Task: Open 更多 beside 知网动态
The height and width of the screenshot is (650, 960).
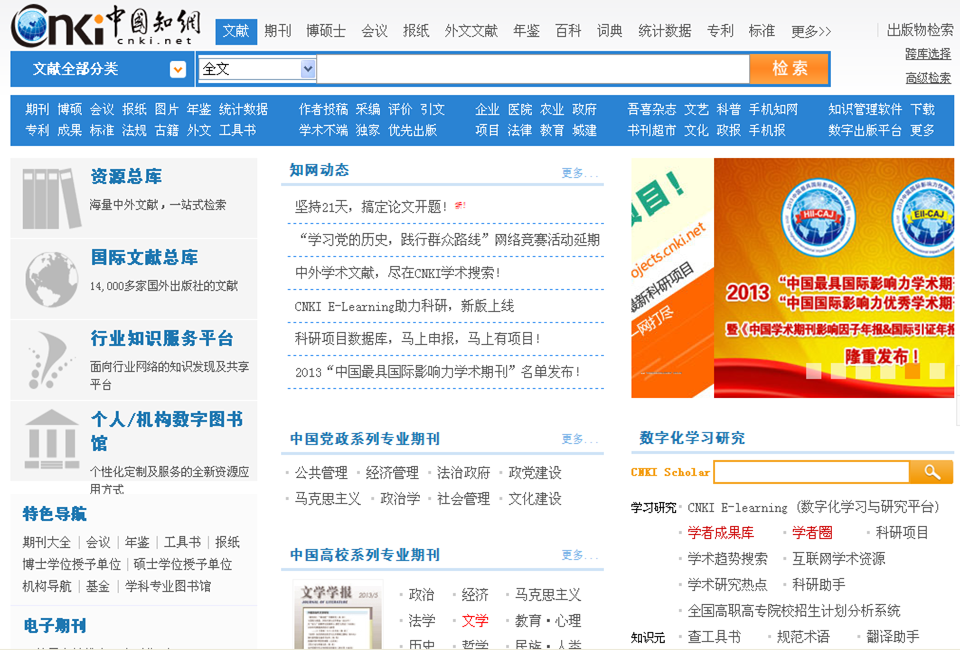Action: [x=579, y=173]
